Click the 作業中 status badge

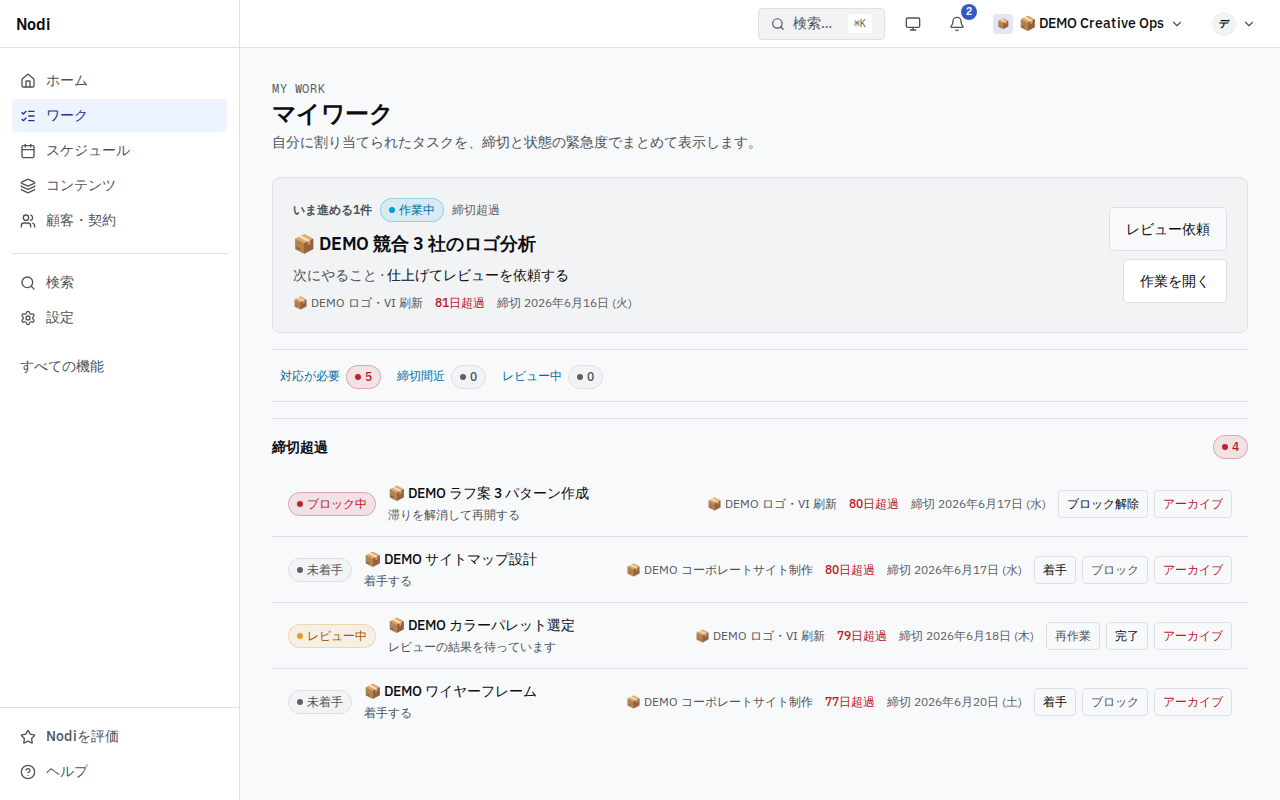tap(412, 210)
